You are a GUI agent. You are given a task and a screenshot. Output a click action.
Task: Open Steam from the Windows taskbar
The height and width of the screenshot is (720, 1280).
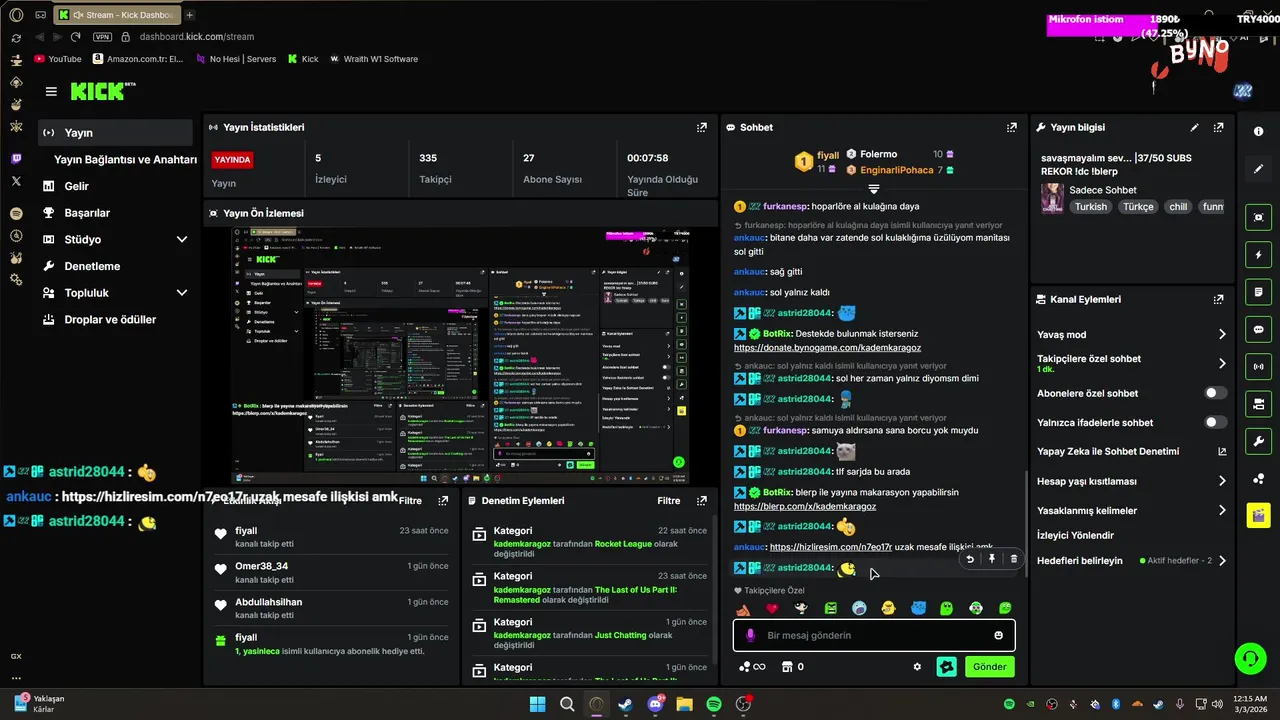coord(626,705)
